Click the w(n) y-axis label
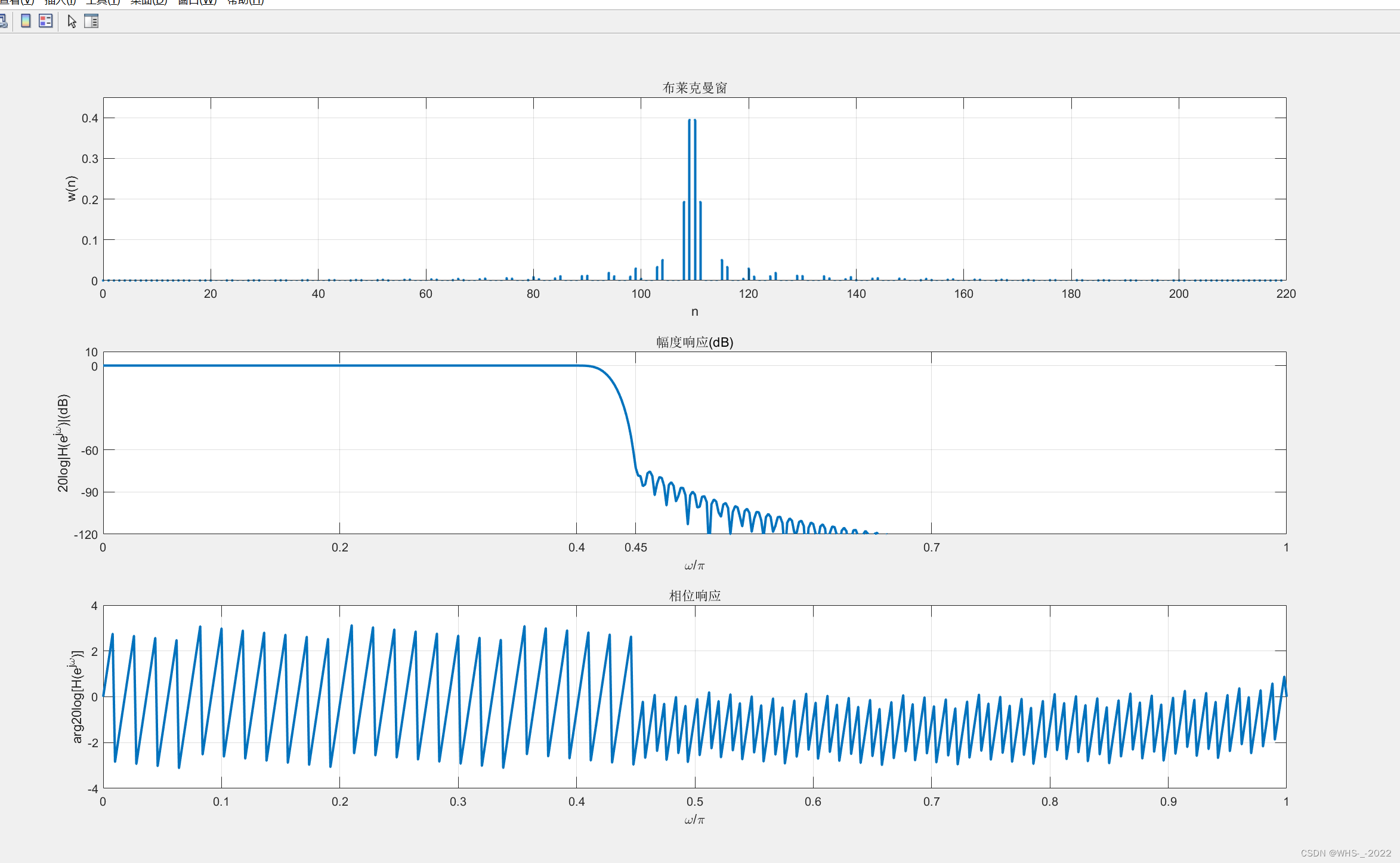The width and height of the screenshot is (1400, 863). click(72, 189)
